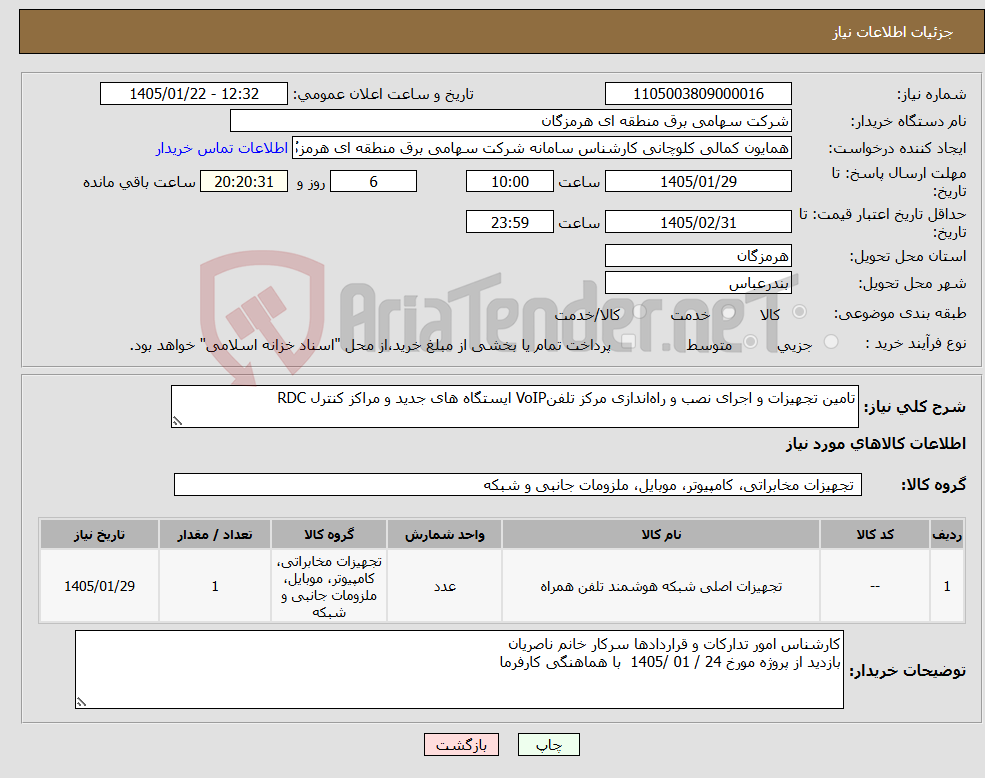Click the resize handle of buyer notes area
Viewport: 985px width, 778px height.
coord(81,703)
